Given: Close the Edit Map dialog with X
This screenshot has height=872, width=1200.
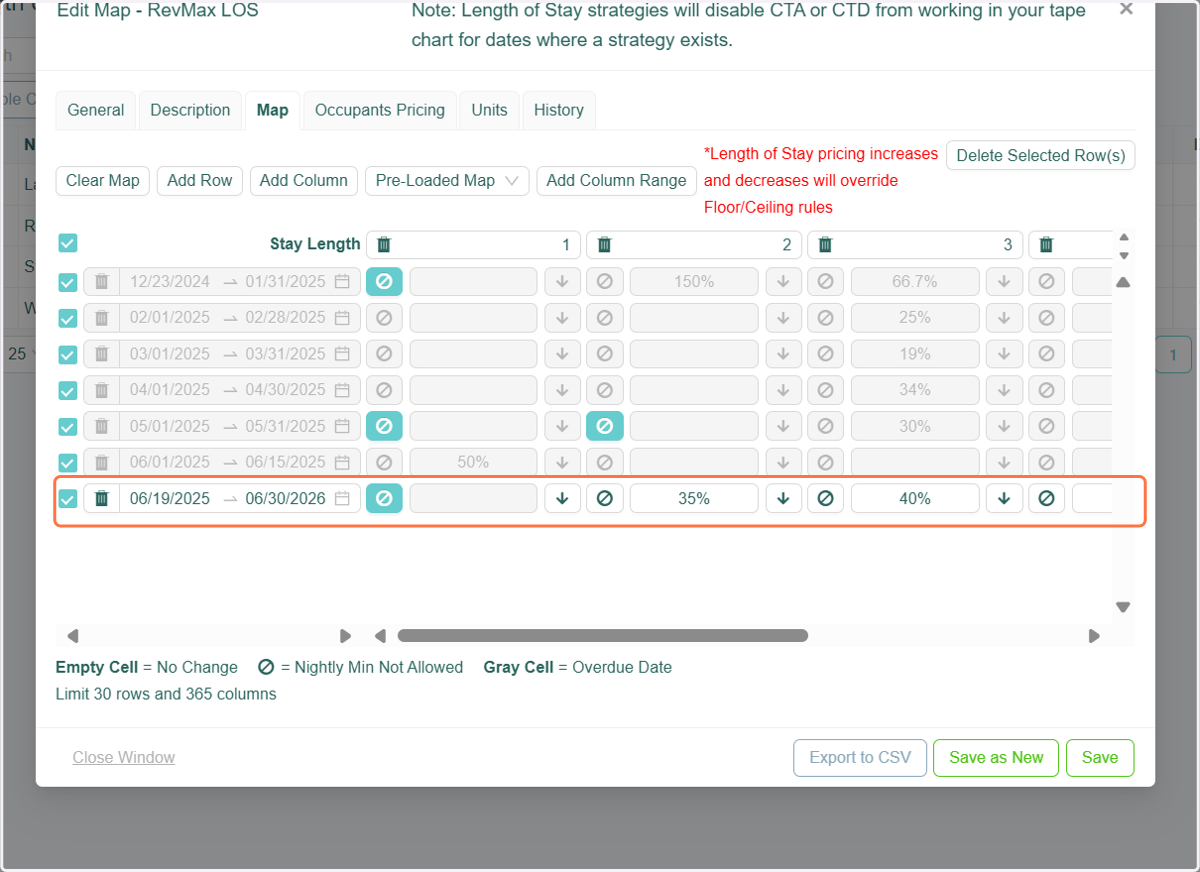Looking at the screenshot, I should (1126, 10).
